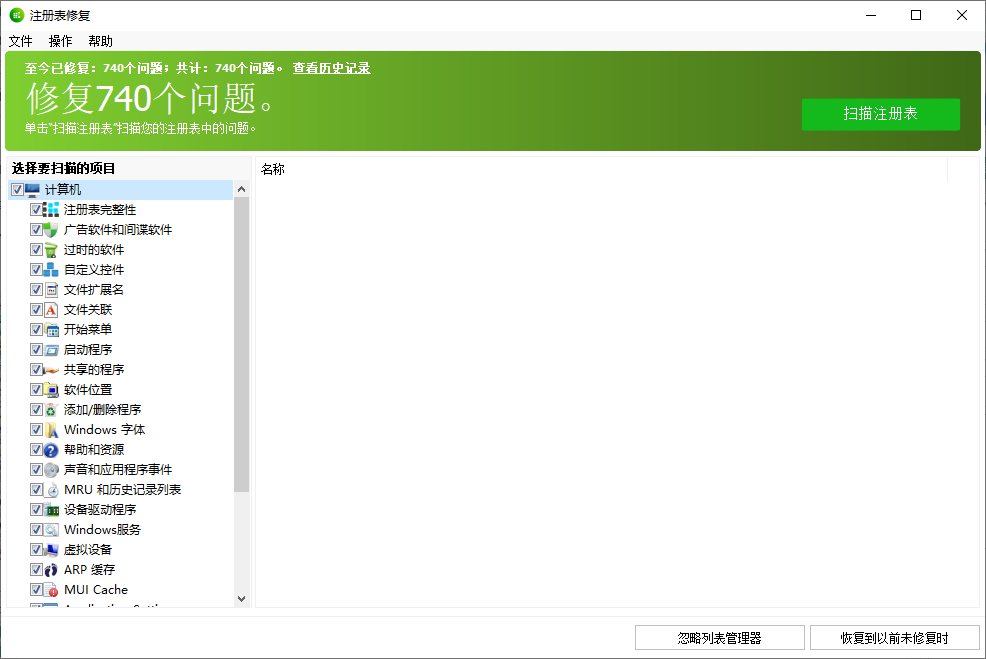Select the 开始菜单 category icon

pyautogui.click(x=50, y=329)
